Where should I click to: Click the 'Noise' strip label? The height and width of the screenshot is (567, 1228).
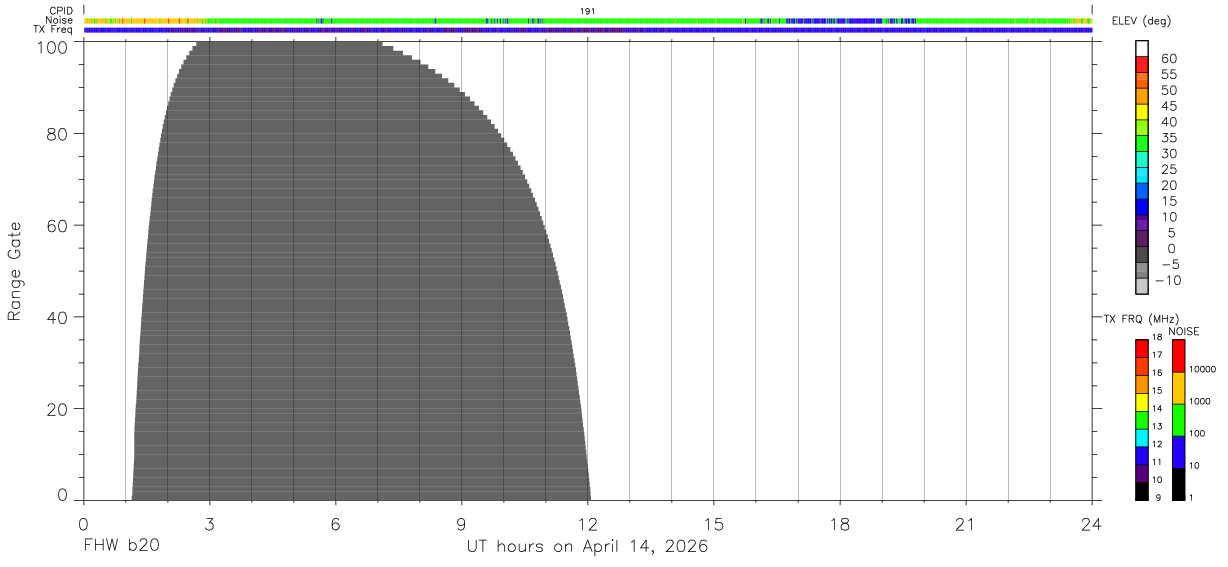60,20
